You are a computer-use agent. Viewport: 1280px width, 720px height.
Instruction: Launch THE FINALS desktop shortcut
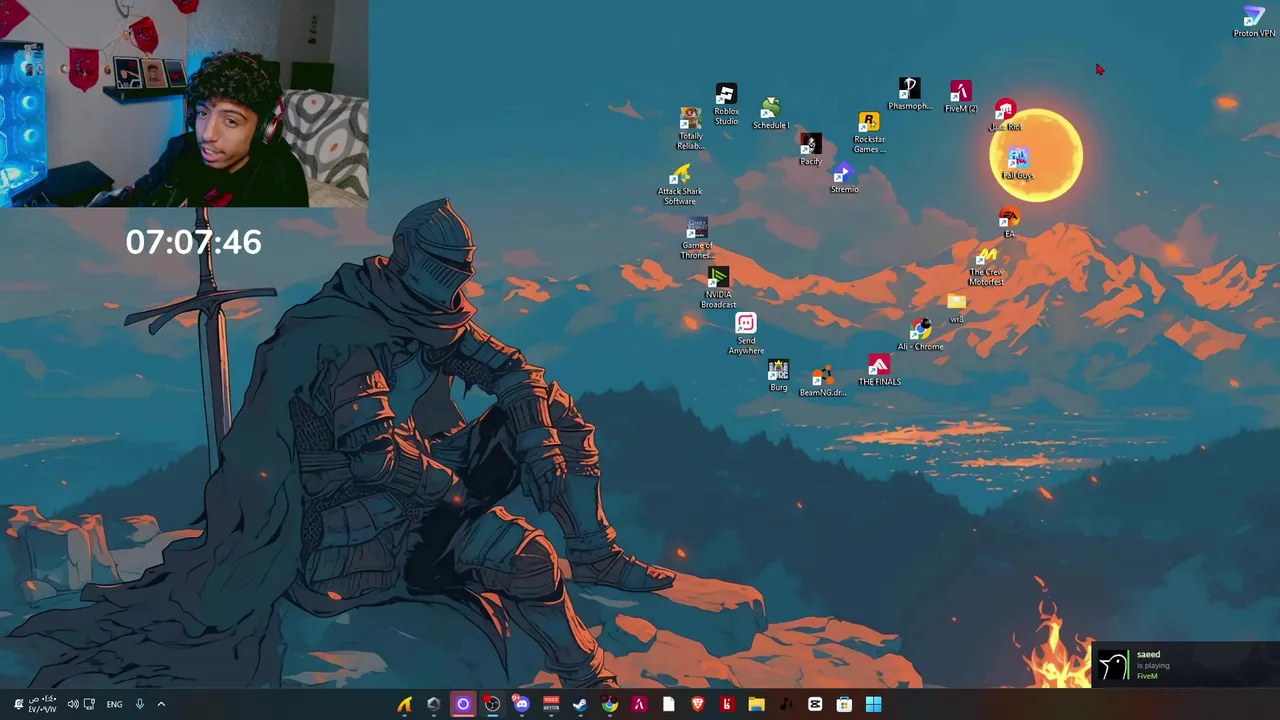point(879,370)
